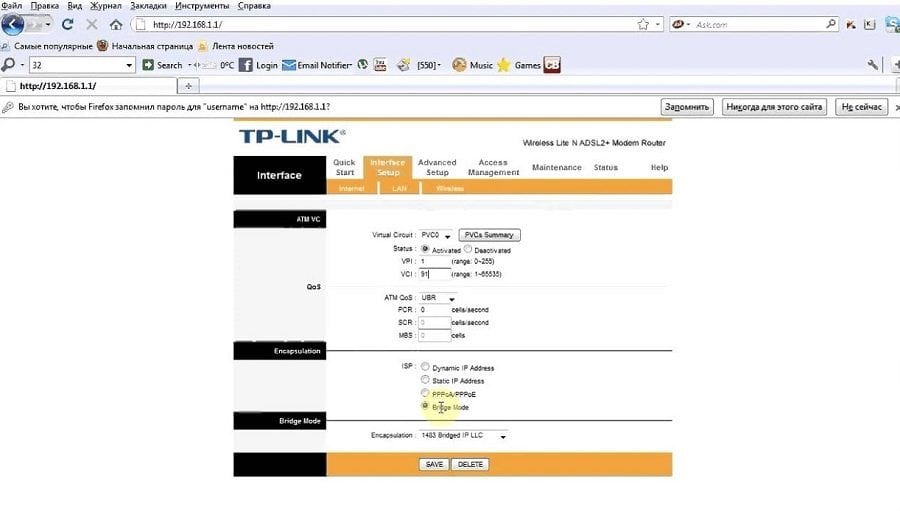Open the Maintenance router tab
Image resolution: width=900 pixels, height=511 pixels.
coord(556,167)
